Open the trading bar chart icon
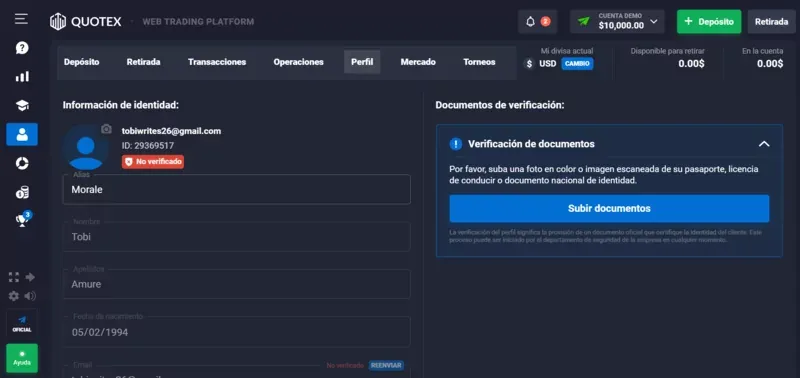 click(x=22, y=77)
